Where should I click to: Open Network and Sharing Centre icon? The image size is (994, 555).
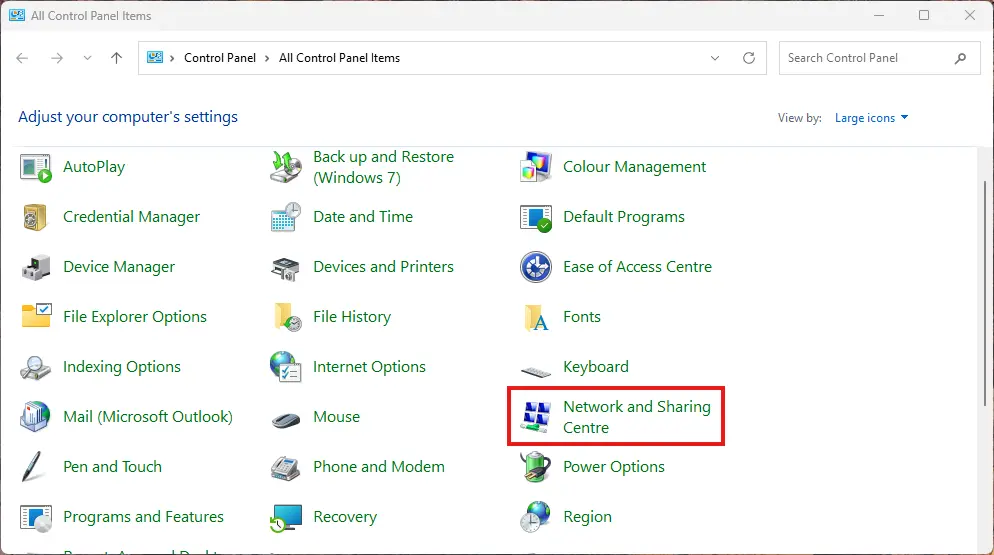536,417
